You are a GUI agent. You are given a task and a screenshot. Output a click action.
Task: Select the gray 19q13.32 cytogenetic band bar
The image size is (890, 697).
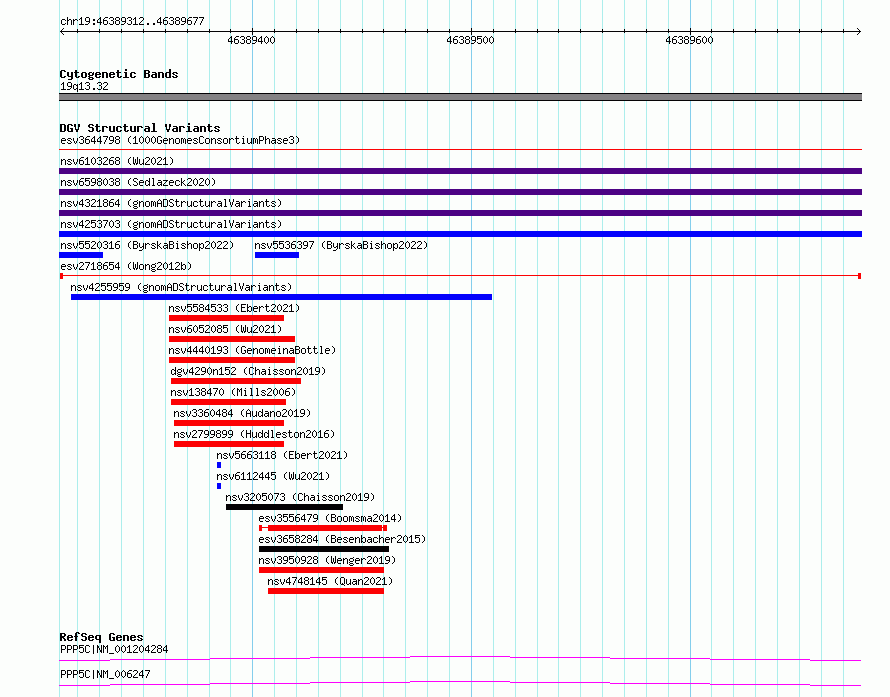pos(460,97)
